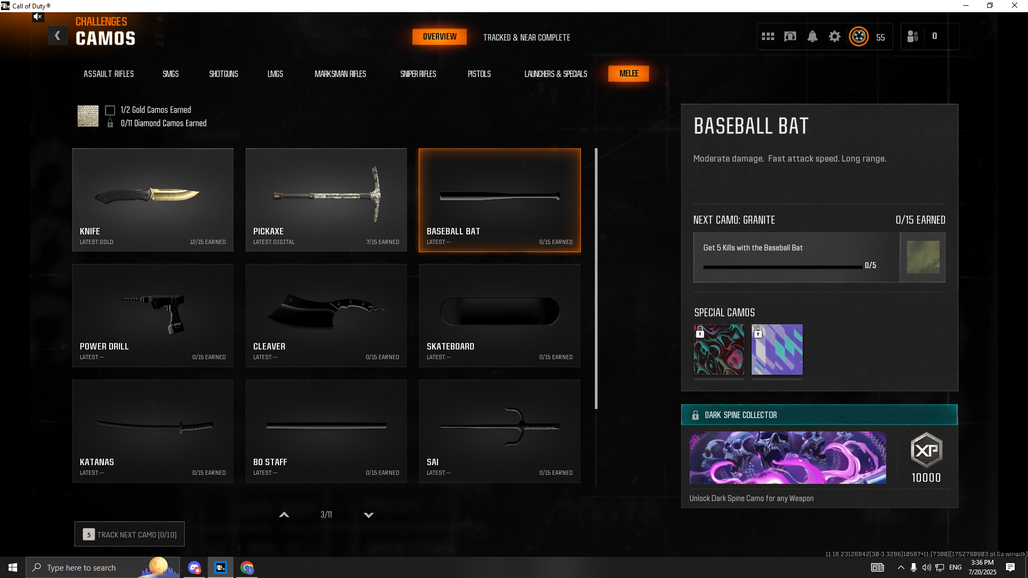1028x578 pixels.
Task: Open the notifications bell
Action: point(812,37)
